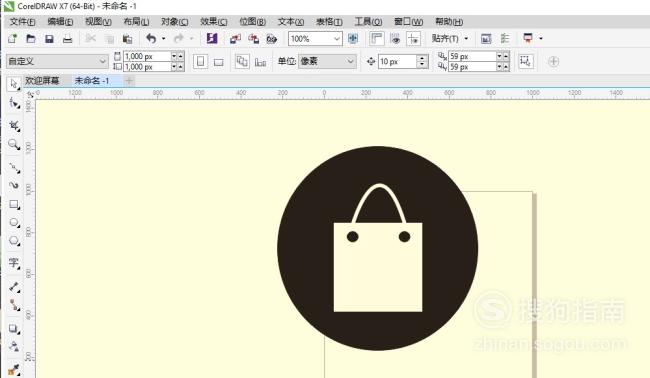Select the Artistic Media tool
The image size is (650, 378).
[x=14, y=185]
